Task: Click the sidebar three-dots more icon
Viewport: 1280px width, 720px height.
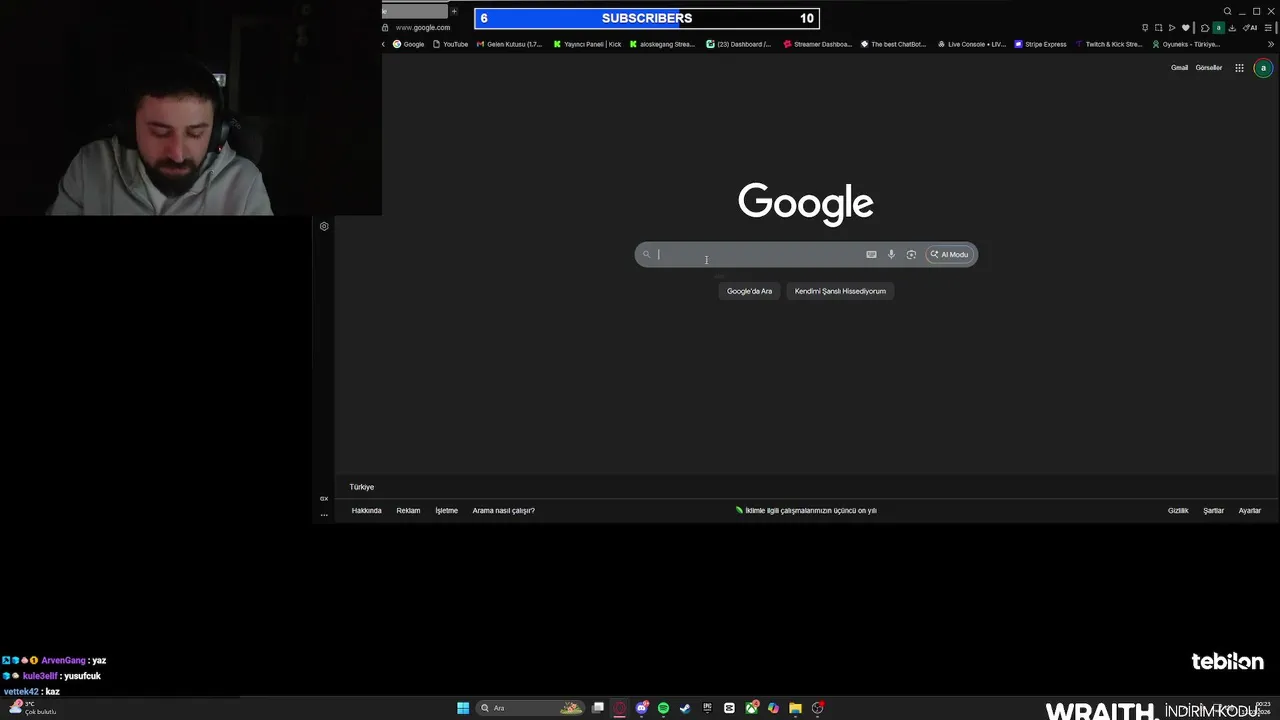Action: (x=324, y=515)
